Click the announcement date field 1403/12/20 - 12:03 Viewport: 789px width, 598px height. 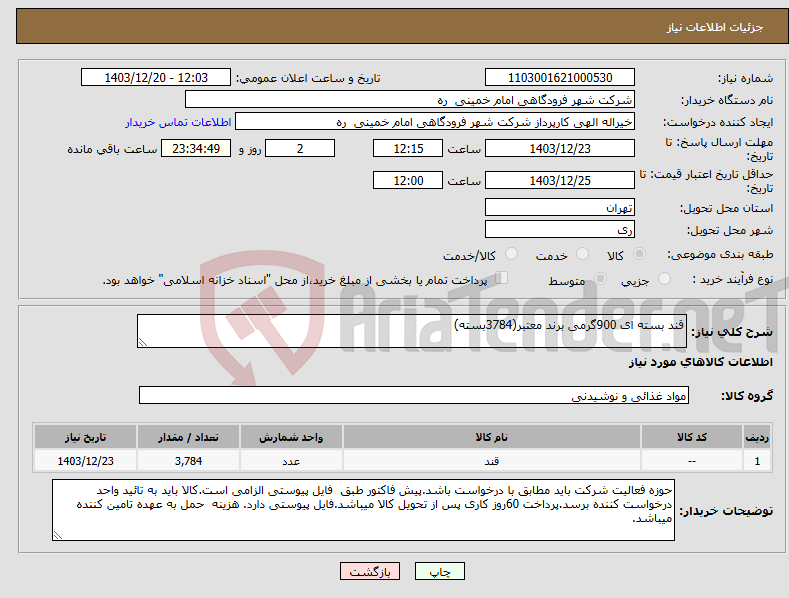pyautogui.click(x=155, y=78)
